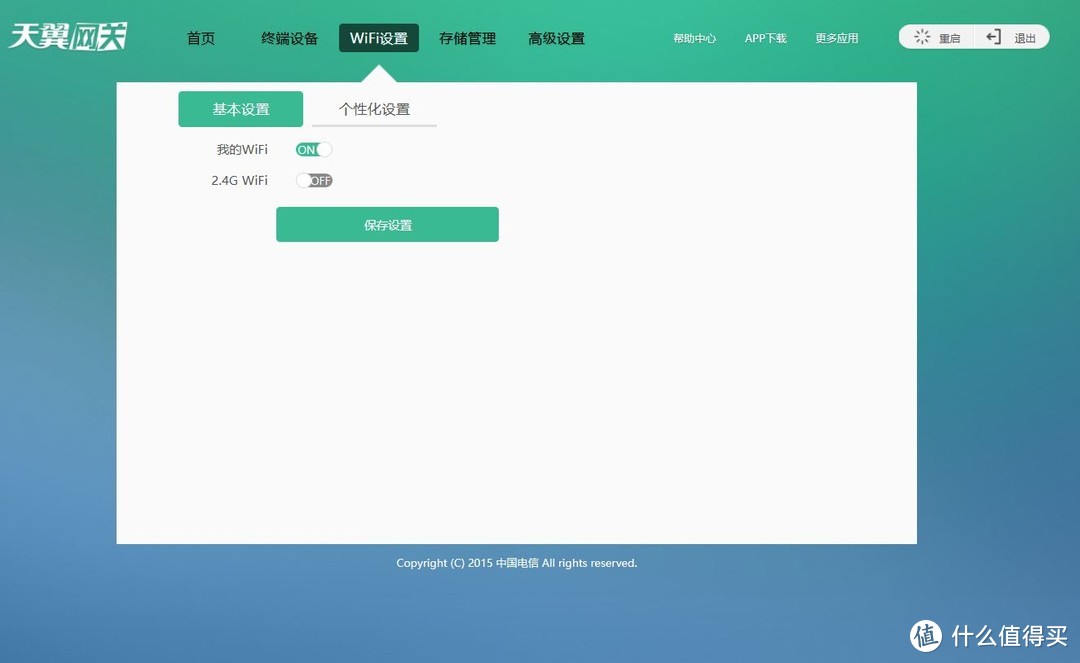The image size is (1080, 663).
Task: Select the 基本设置 tab
Action: [x=240, y=108]
